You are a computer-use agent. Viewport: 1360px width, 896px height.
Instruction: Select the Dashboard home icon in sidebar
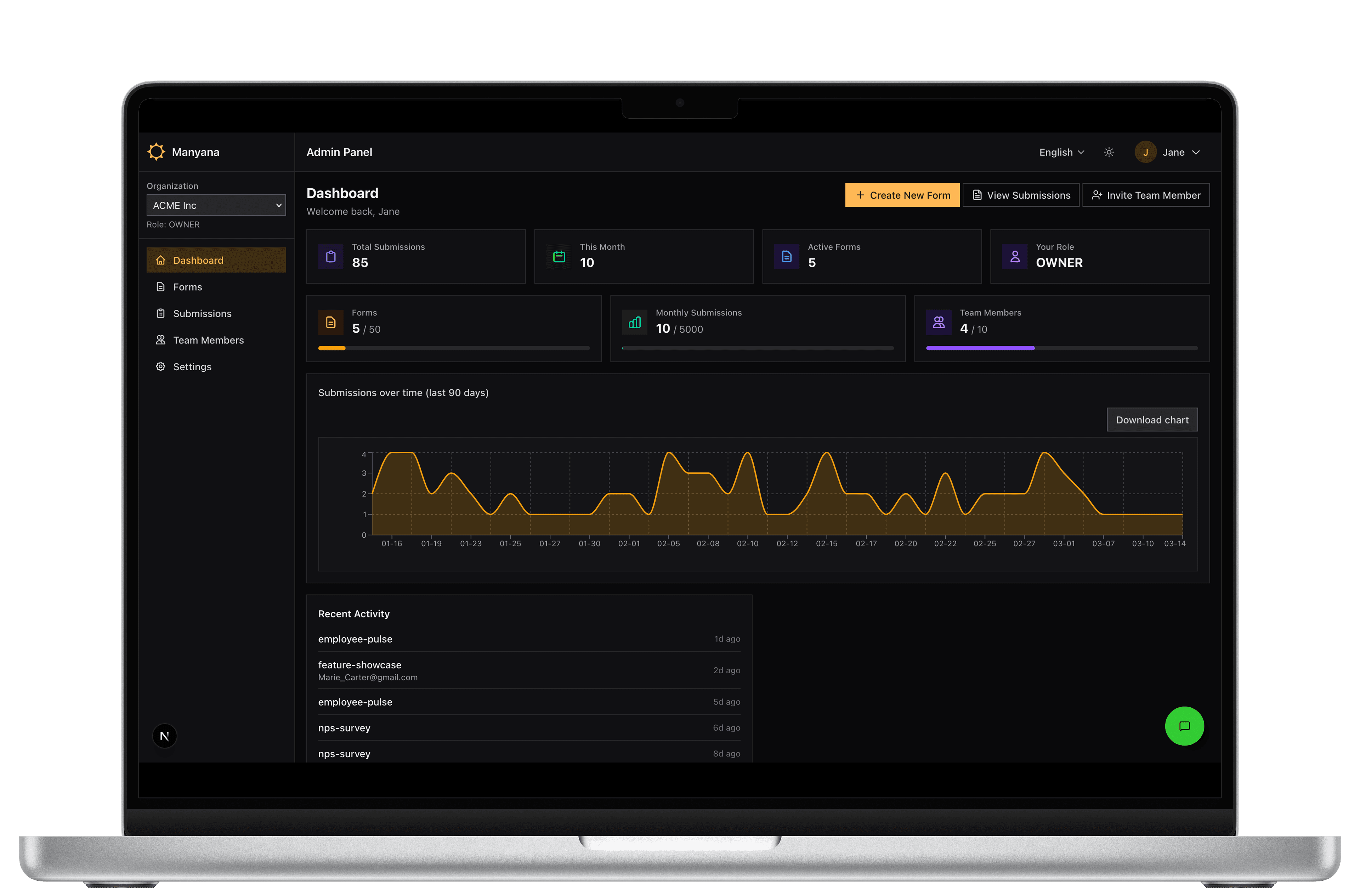click(x=161, y=260)
